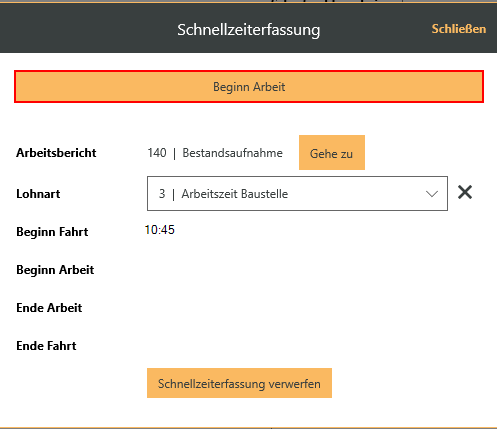The image size is (497, 429).
Task: Click the Ende Arbeit row label
Action: 49,308
